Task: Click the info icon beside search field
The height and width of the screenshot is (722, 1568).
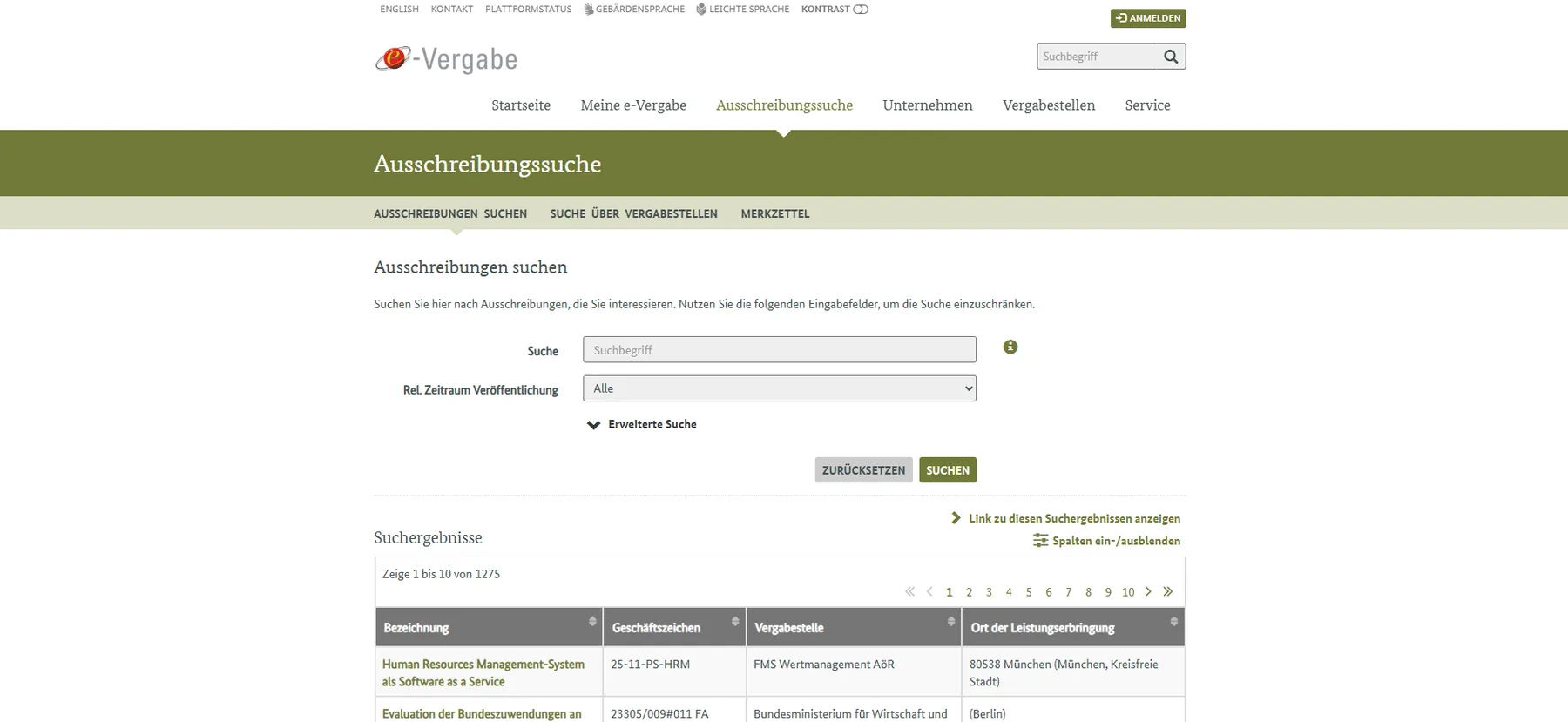Action: pyautogui.click(x=1010, y=347)
